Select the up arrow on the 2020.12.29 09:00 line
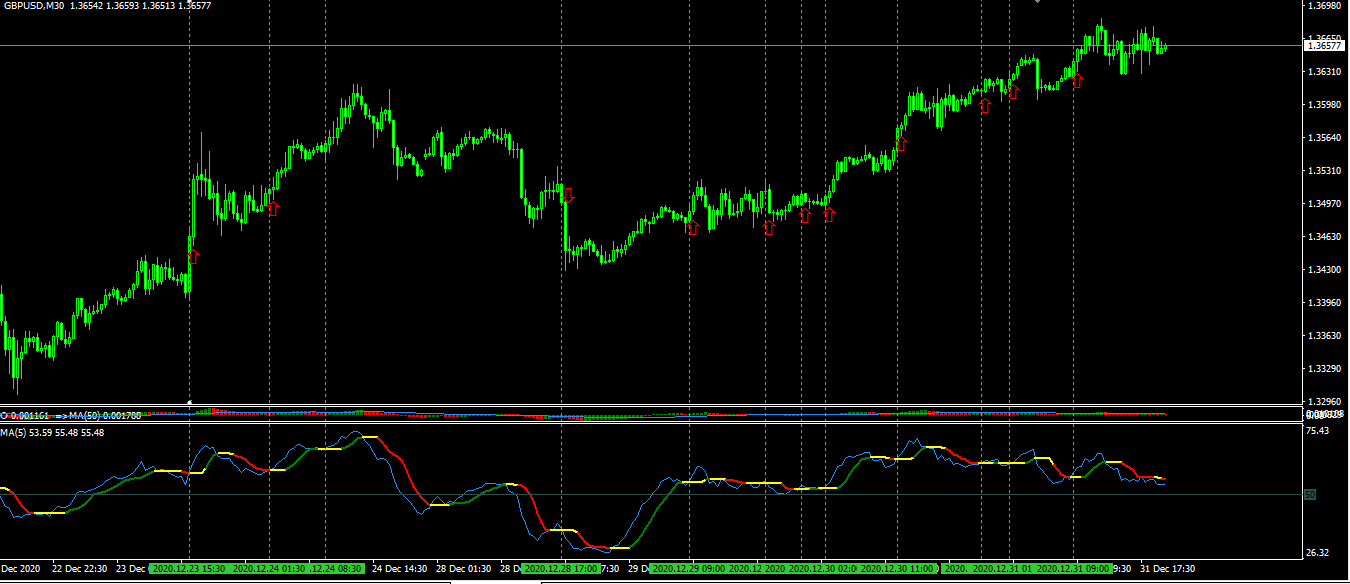Image resolution: width=1350 pixels, height=584 pixels. [692, 228]
